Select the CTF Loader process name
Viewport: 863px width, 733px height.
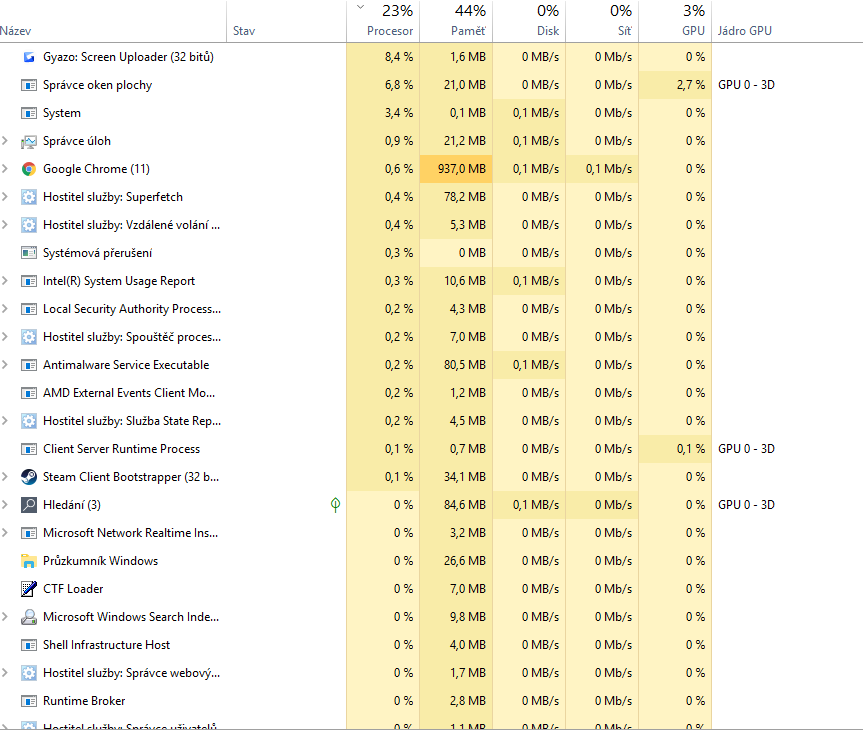pos(73,589)
